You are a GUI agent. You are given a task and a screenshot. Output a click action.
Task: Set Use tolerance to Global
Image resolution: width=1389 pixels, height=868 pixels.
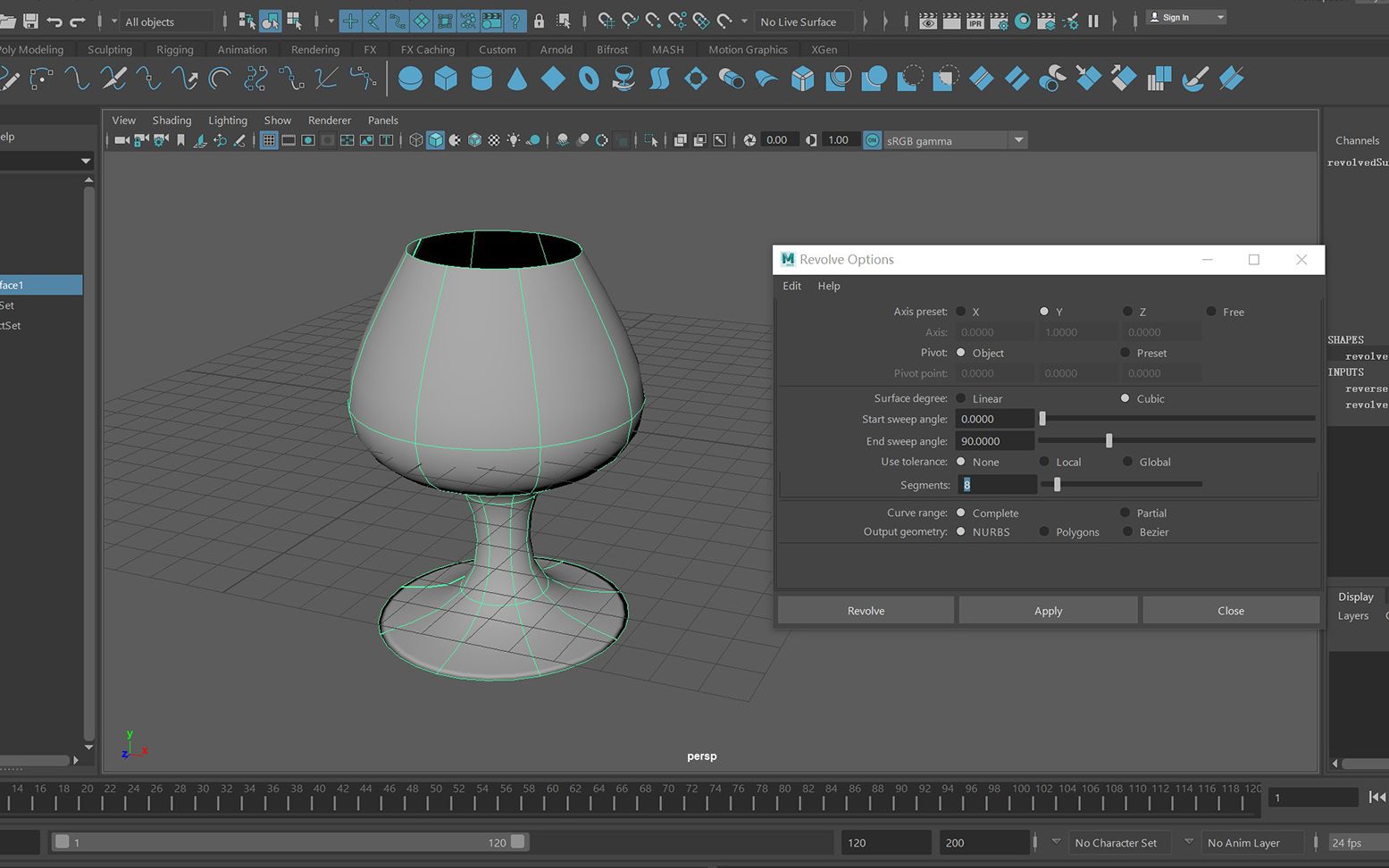point(1127,462)
